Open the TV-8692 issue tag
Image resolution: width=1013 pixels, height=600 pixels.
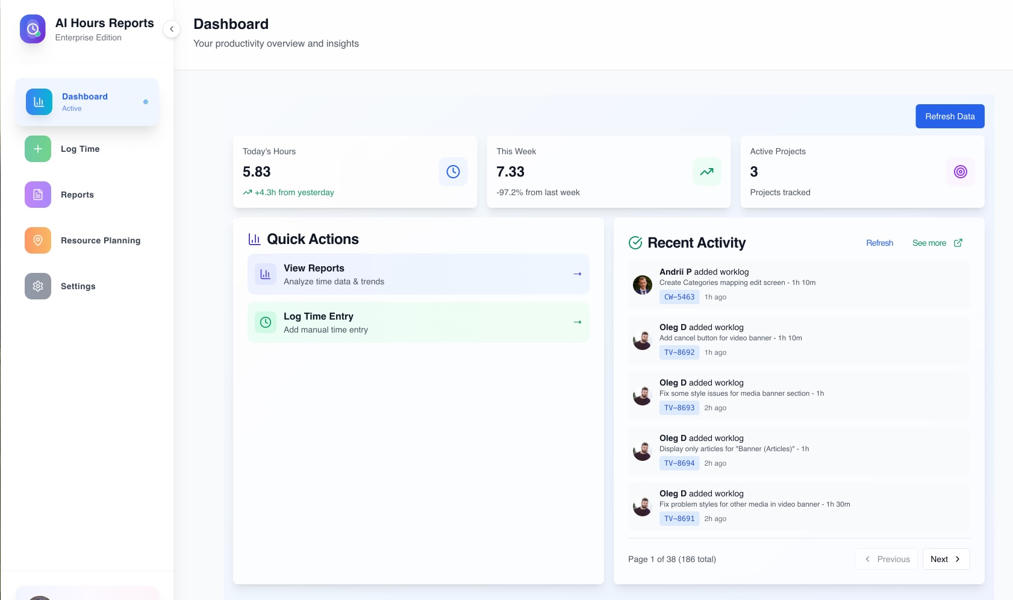(679, 353)
